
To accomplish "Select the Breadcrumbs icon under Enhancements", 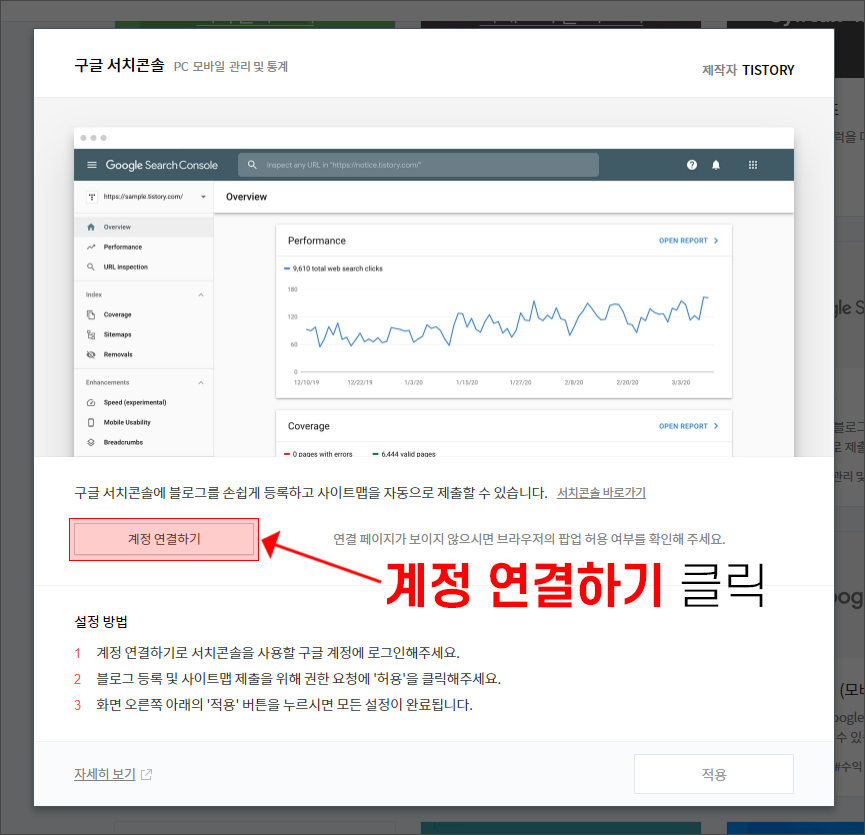I will 90,442.
